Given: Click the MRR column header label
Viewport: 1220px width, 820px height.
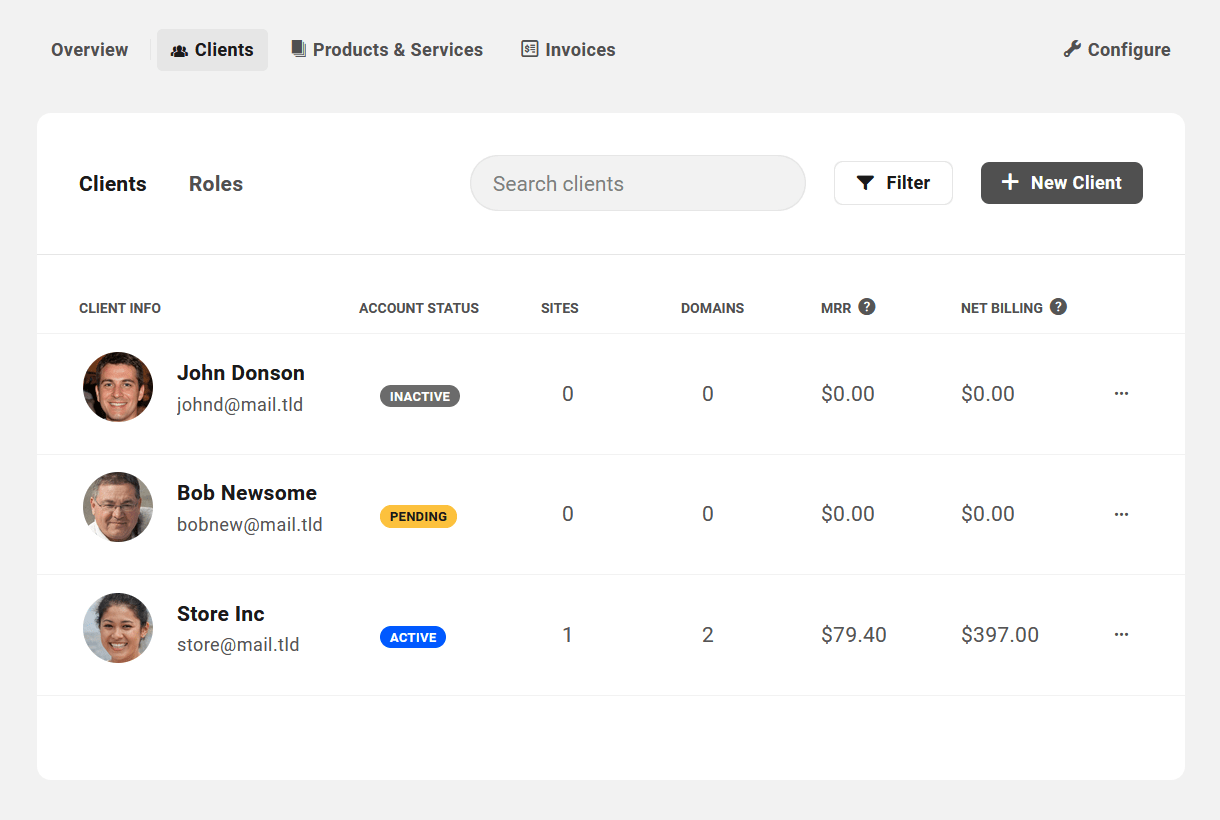Looking at the screenshot, I should (x=836, y=308).
